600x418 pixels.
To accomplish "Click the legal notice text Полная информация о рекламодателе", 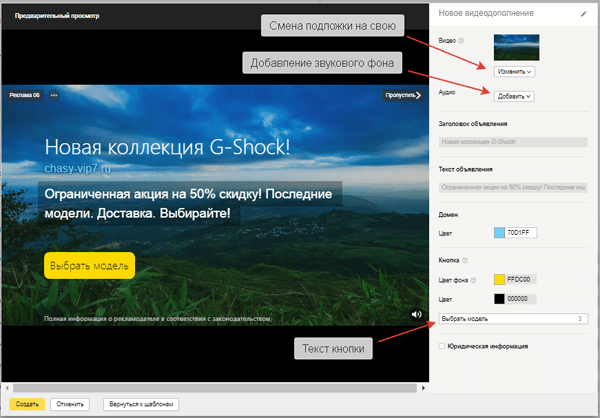I will click(157, 318).
